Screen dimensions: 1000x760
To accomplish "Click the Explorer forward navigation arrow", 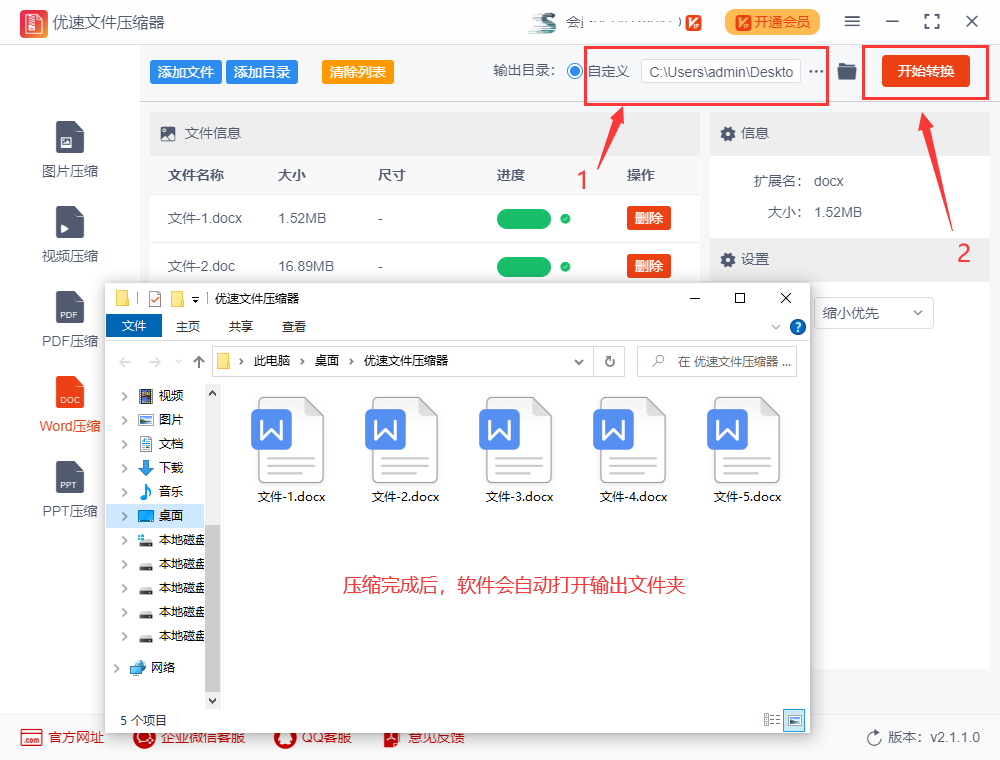I will pos(154,362).
